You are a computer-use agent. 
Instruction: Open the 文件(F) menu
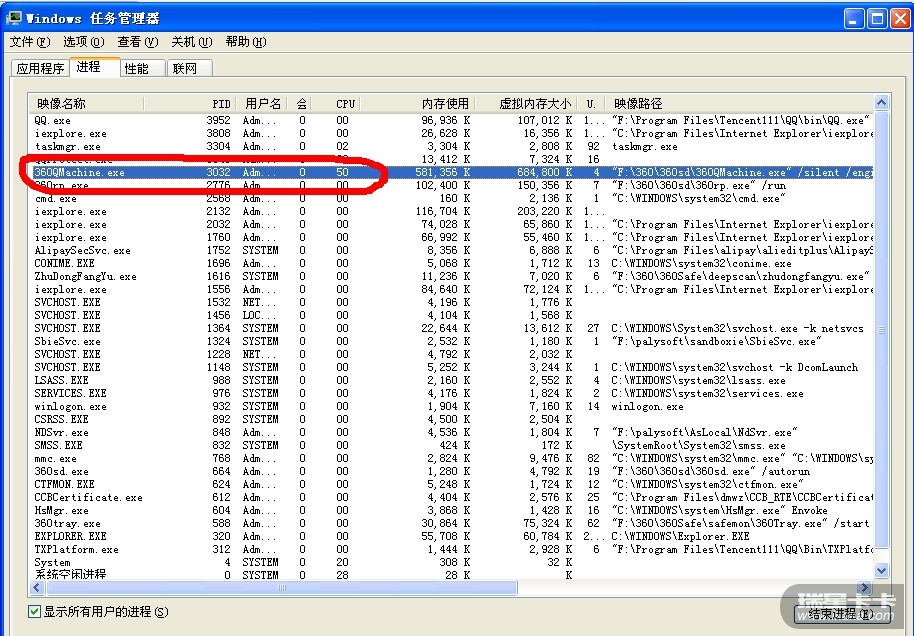tap(30, 42)
